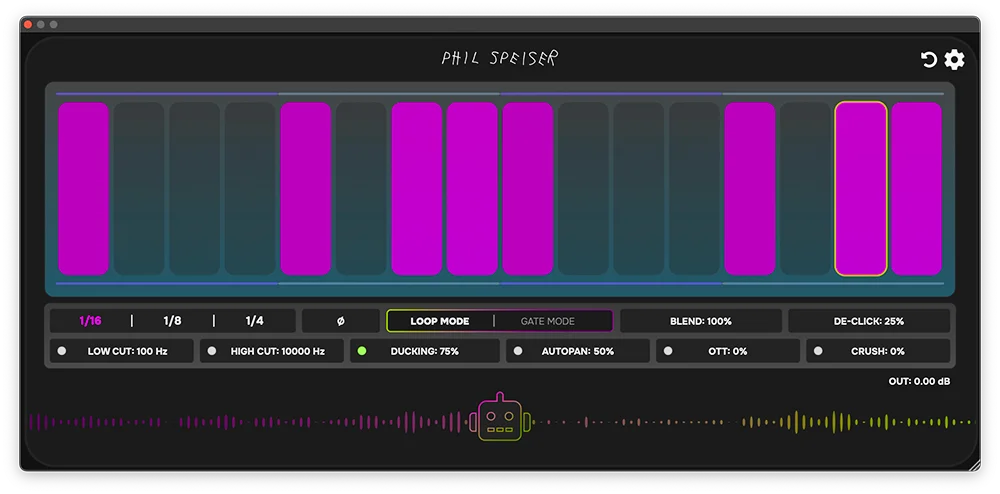The height and width of the screenshot is (494, 1000).
Task: Toggle the High Cut enable dot
Action: click(212, 351)
